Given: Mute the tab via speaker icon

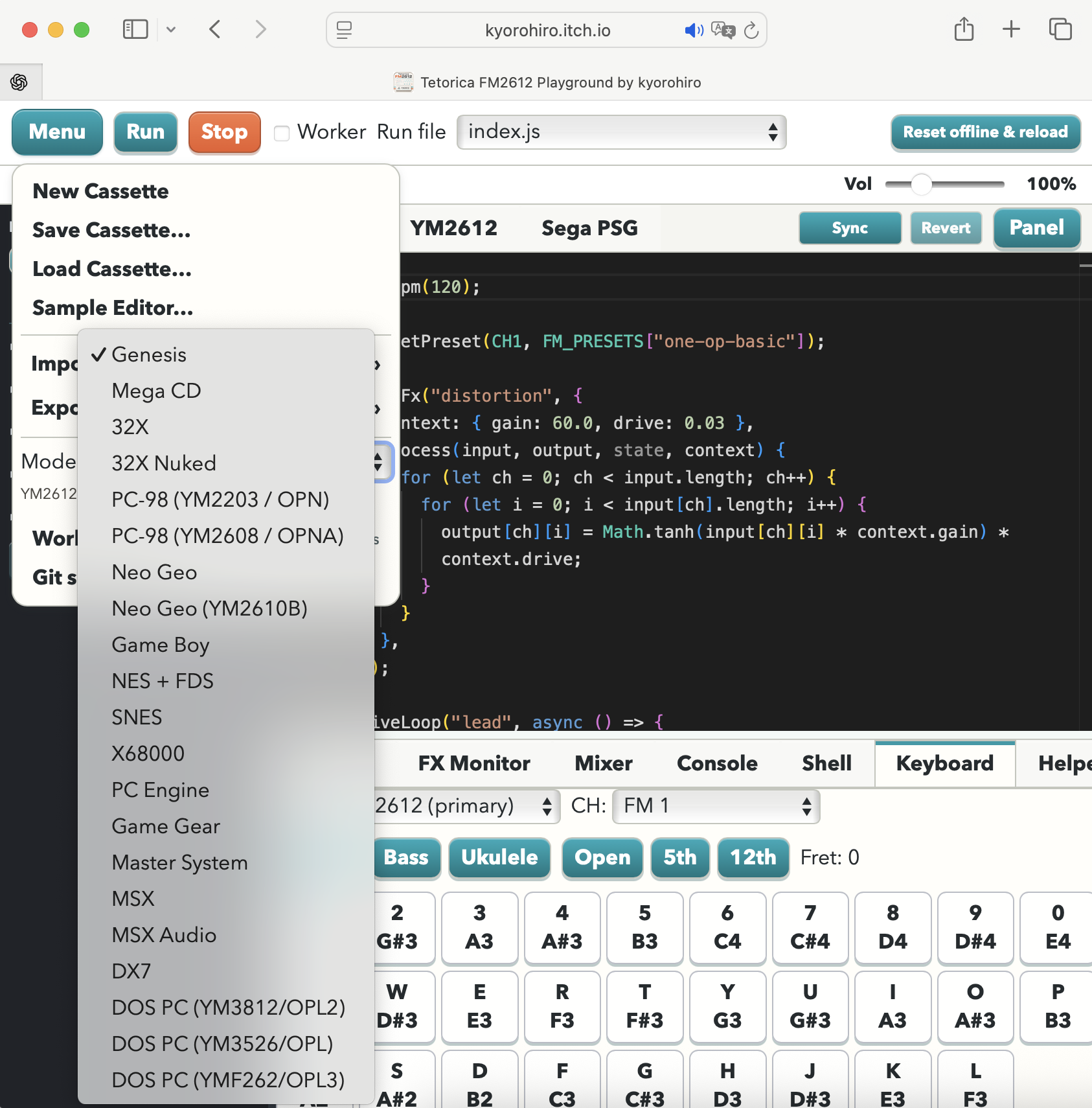Looking at the screenshot, I should pyautogui.click(x=694, y=30).
